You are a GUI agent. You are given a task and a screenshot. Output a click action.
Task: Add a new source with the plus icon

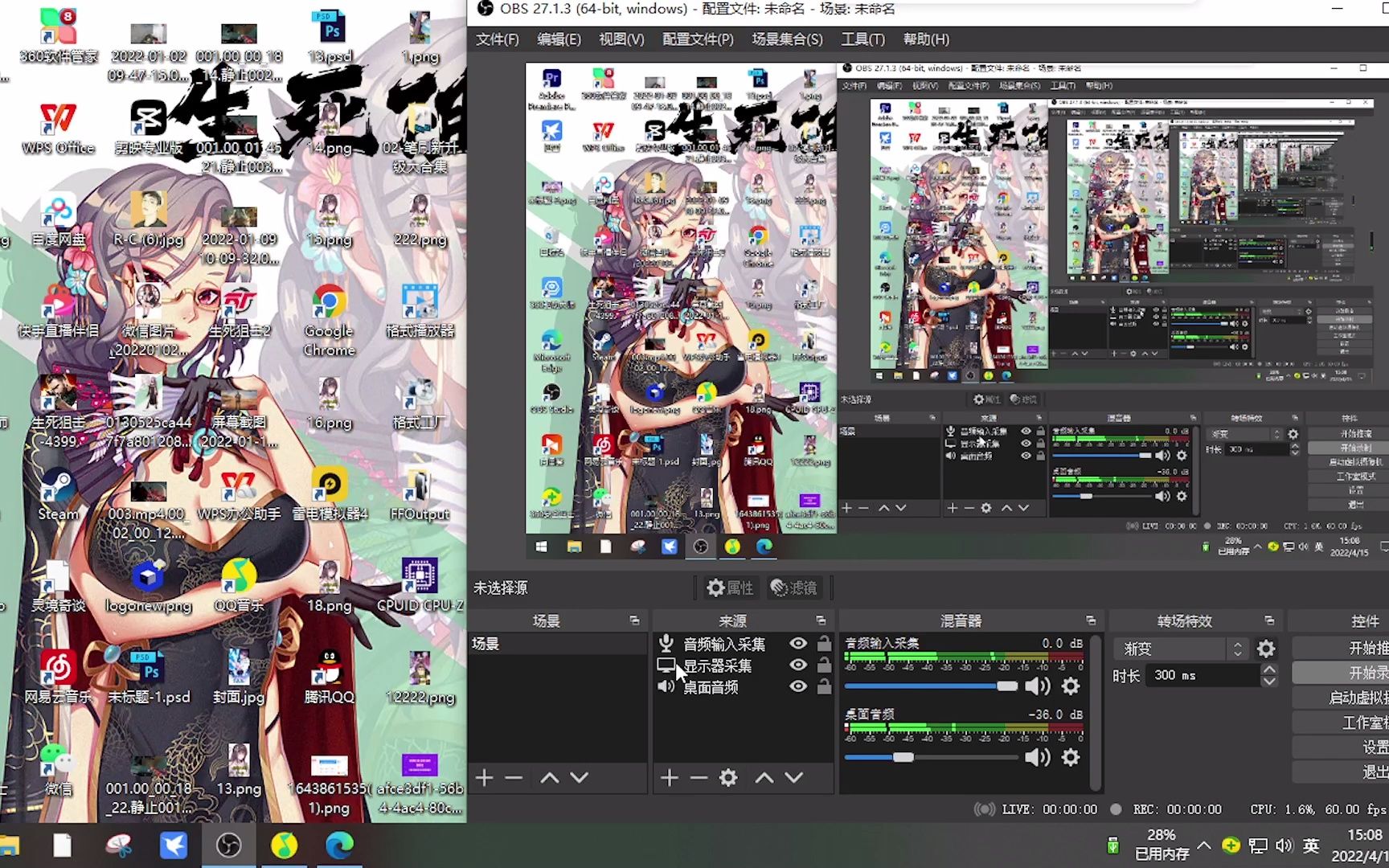pos(669,778)
